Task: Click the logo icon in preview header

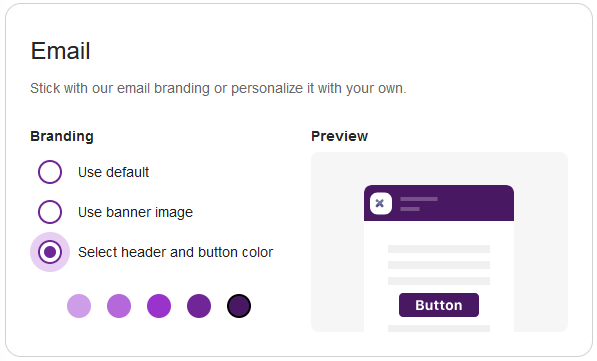Action: pos(380,203)
